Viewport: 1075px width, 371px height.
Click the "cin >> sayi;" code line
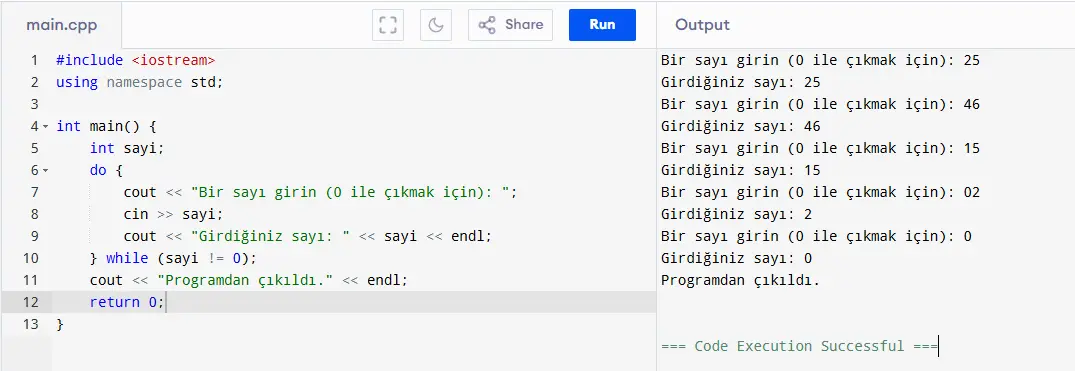[173, 214]
